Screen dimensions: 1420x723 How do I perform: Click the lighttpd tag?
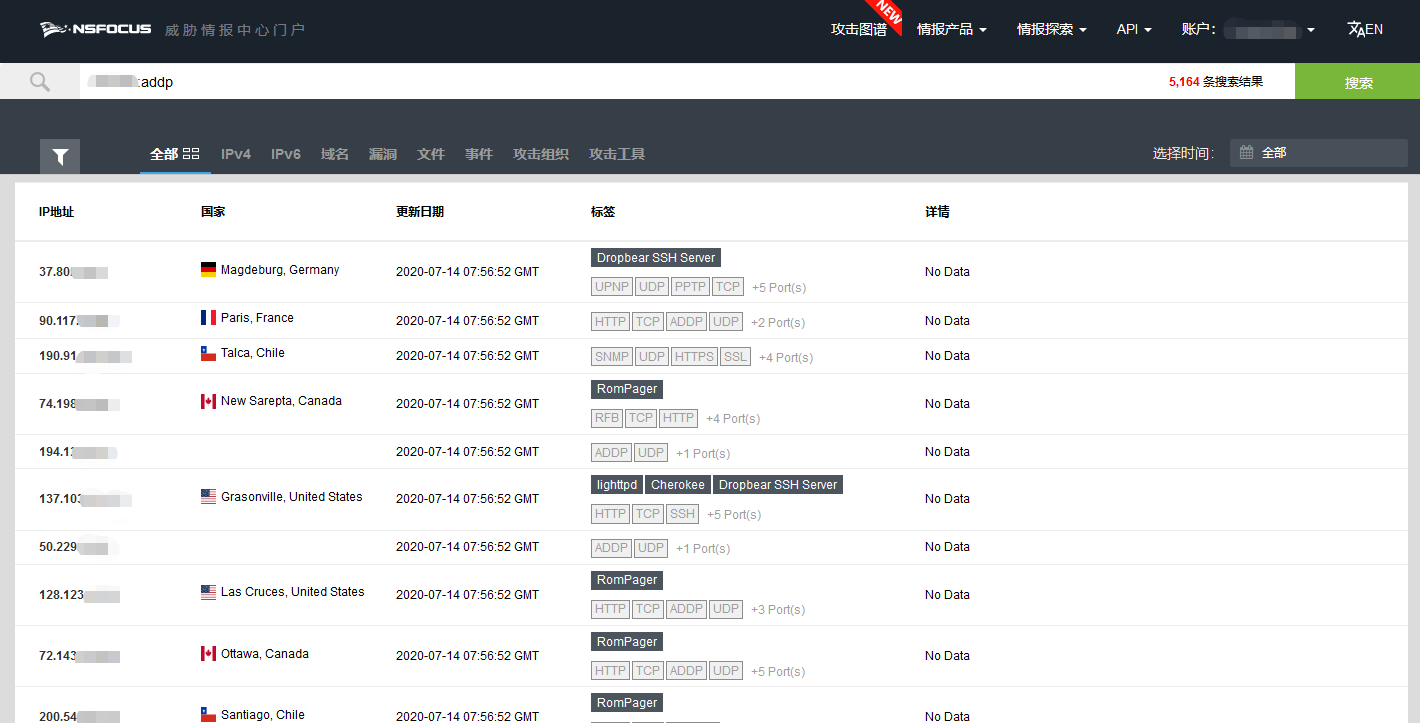click(616, 485)
